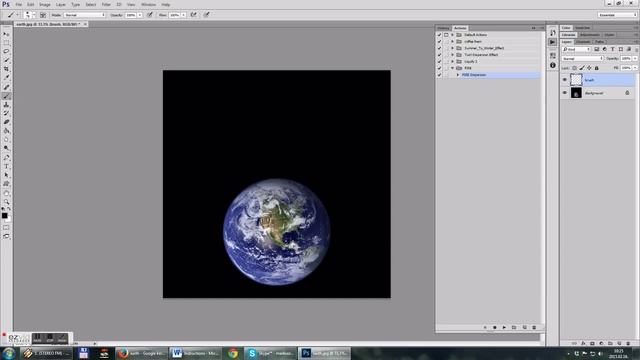Image resolution: width=640 pixels, height=360 pixels.
Task: Select the Magic Wand tool
Action: click(x=6, y=60)
